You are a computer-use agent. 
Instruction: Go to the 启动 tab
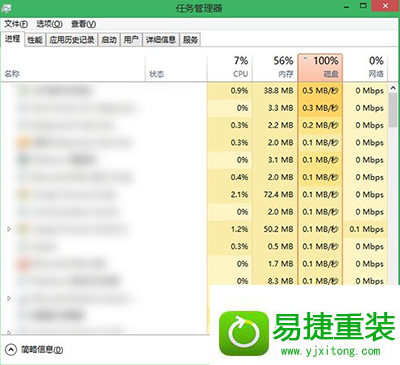(x=109, y=40)
